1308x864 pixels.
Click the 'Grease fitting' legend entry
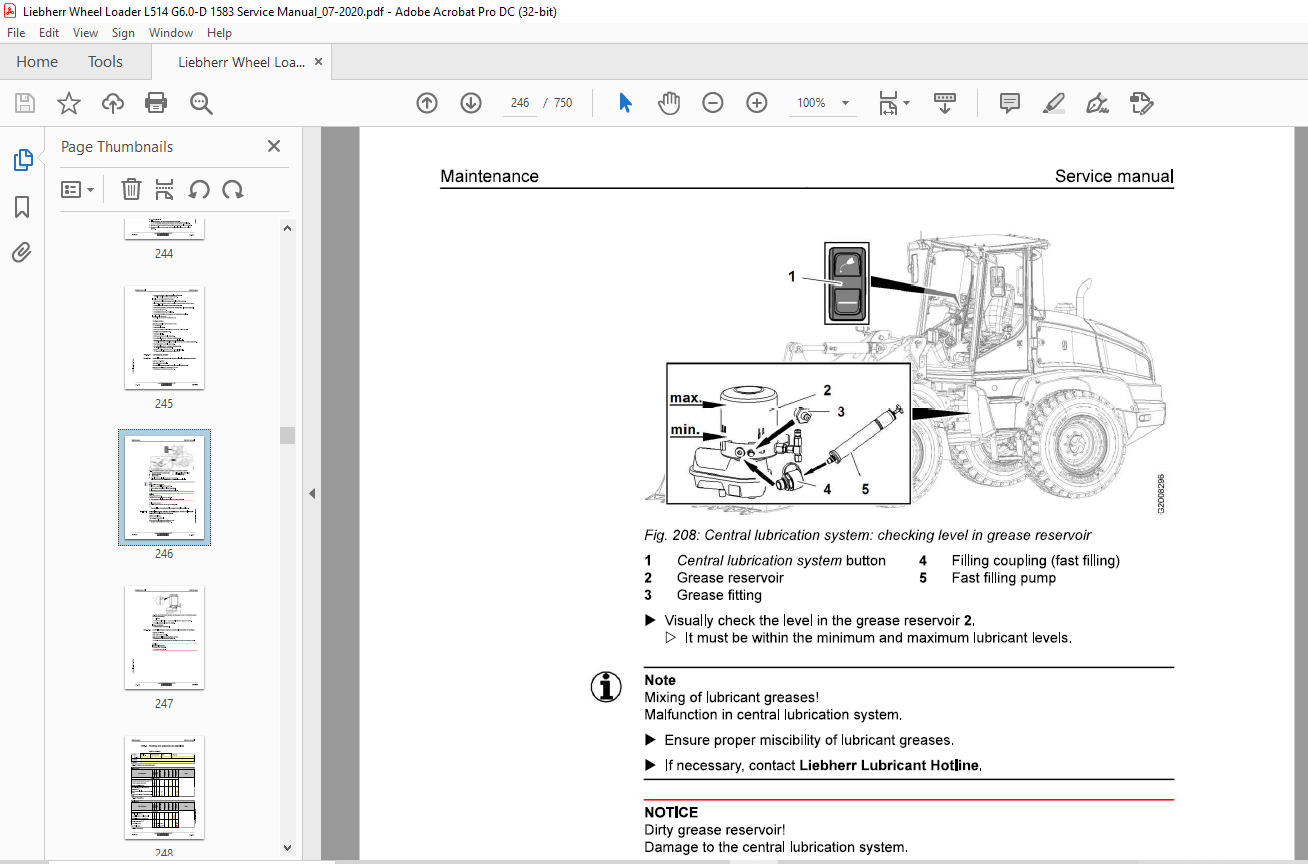[x=719, y=595]
